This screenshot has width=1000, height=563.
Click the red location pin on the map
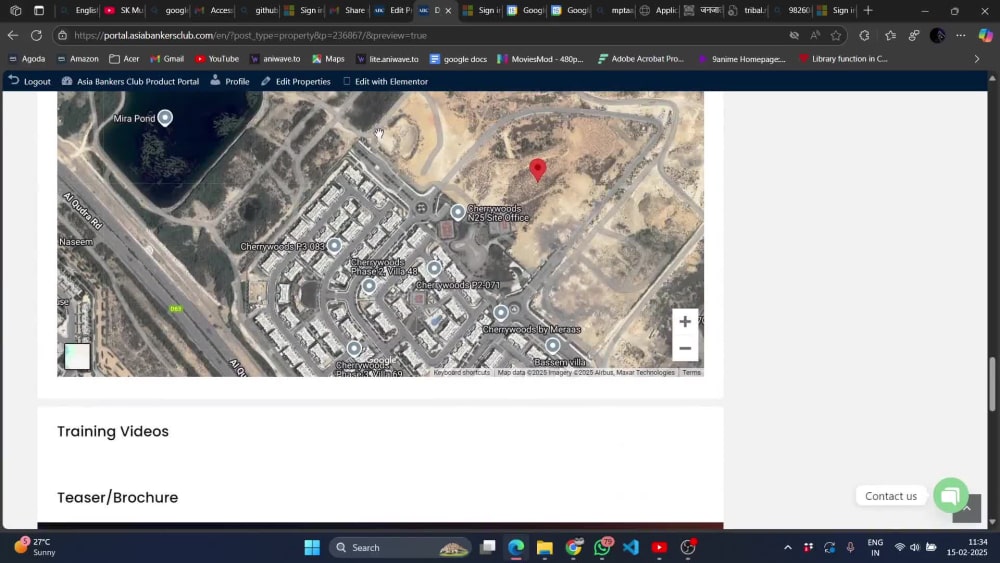tap(538, 170)
